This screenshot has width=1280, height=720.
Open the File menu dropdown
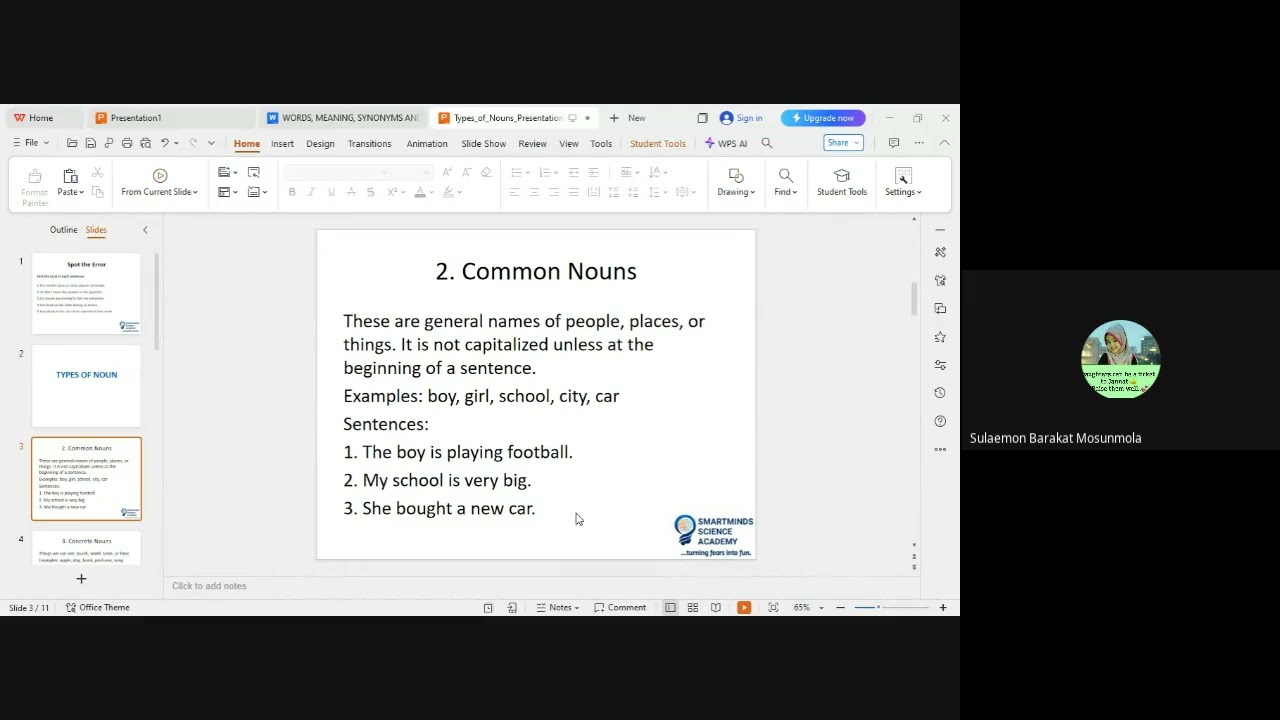31,143
